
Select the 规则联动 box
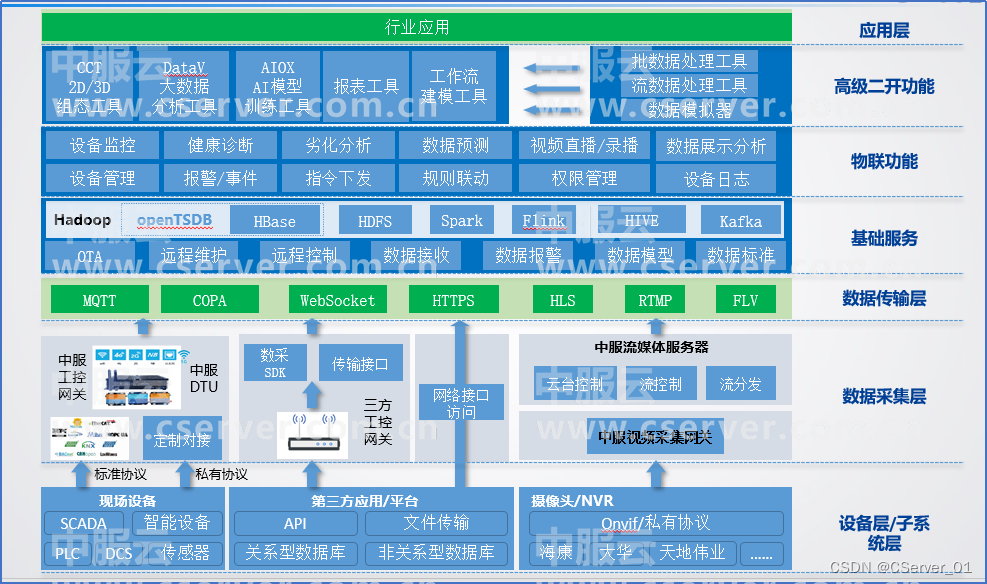pos(456,178)
